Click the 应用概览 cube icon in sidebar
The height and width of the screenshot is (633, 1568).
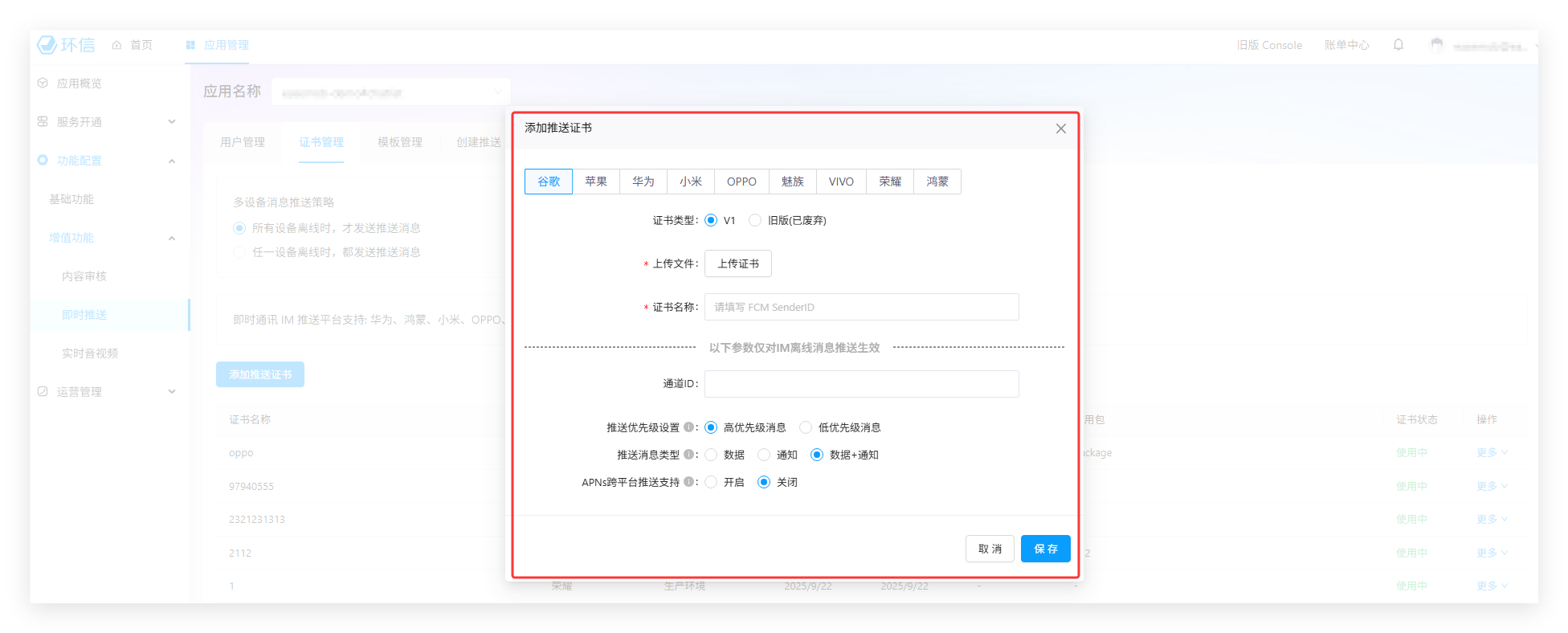(x=43, y=83)
